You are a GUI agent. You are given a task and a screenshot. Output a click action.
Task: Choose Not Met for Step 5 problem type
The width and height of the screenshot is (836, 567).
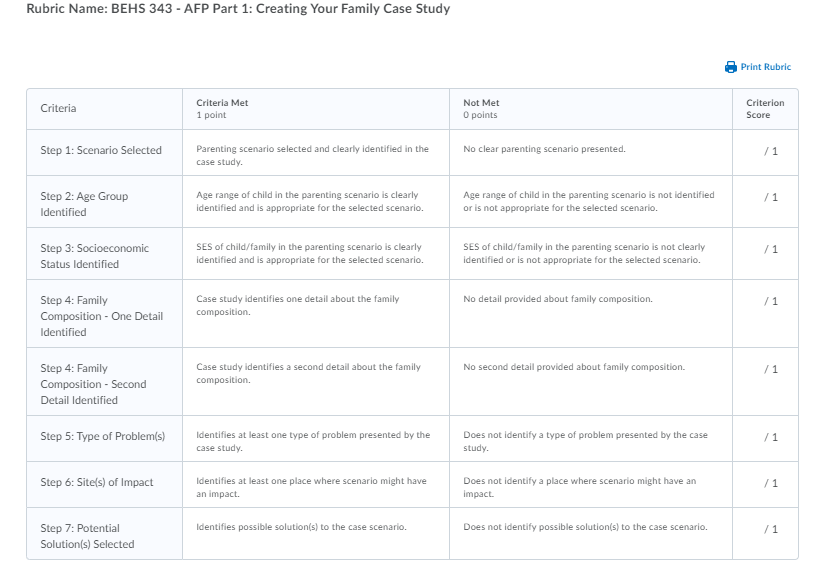pyautogui.click(x=591, y=438)
